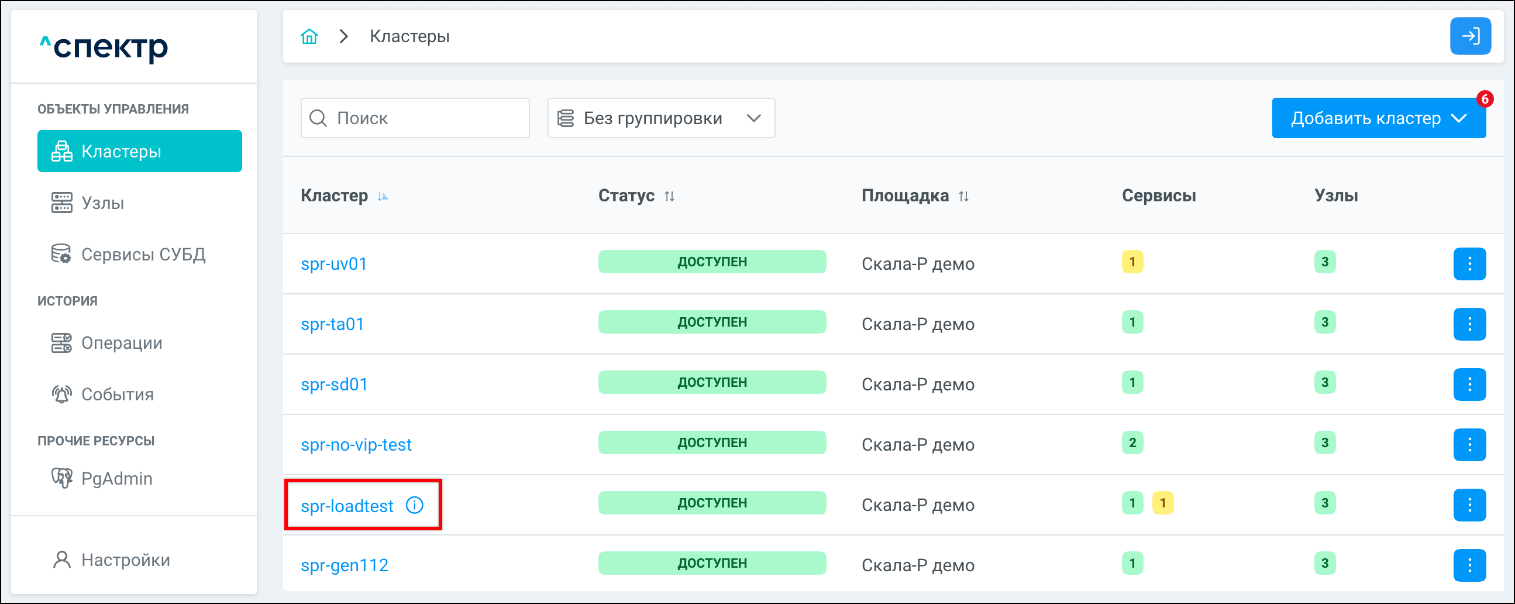Screen dimensions: 1515x604
Task: Open three-dot menu for spr-gen112 row
Action: click(1469, 565)
